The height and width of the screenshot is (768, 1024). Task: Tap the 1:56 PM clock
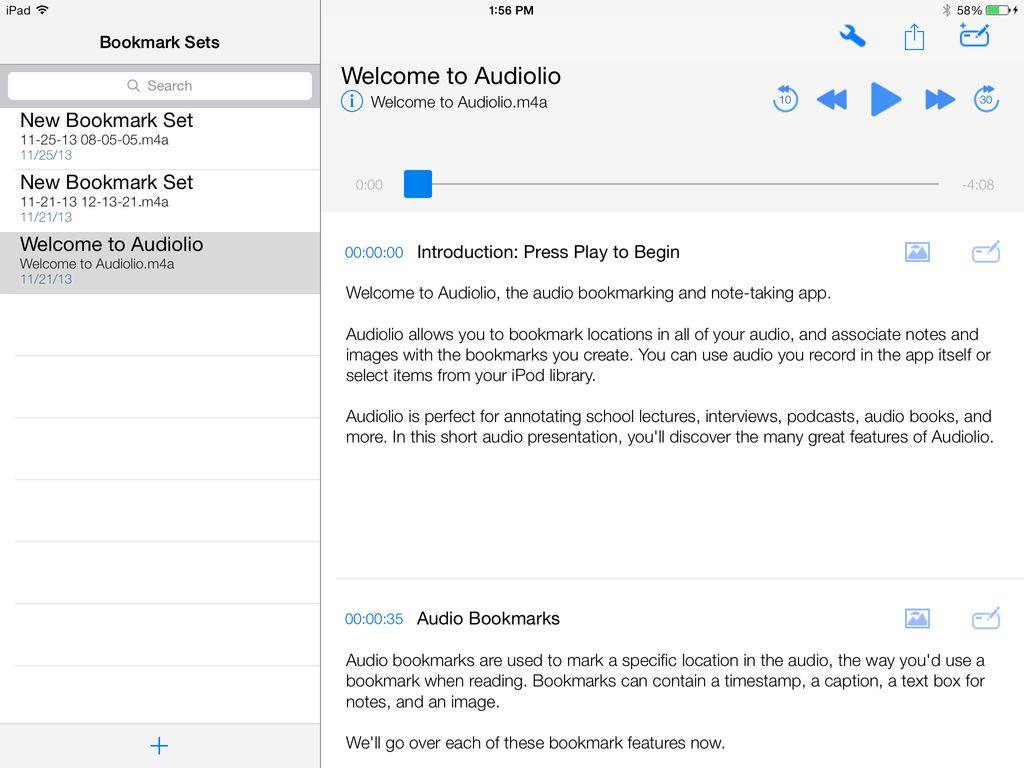(511, 10)
